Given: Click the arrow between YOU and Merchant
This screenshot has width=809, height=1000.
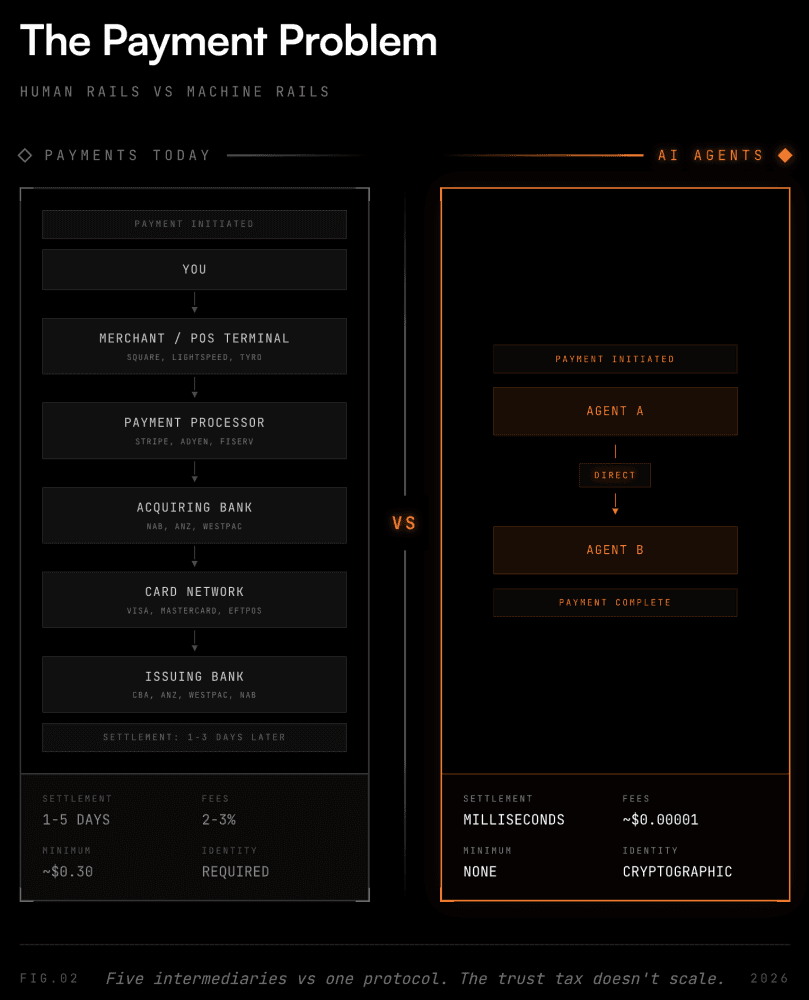Looking at the screenshot, I should point(194,303).
